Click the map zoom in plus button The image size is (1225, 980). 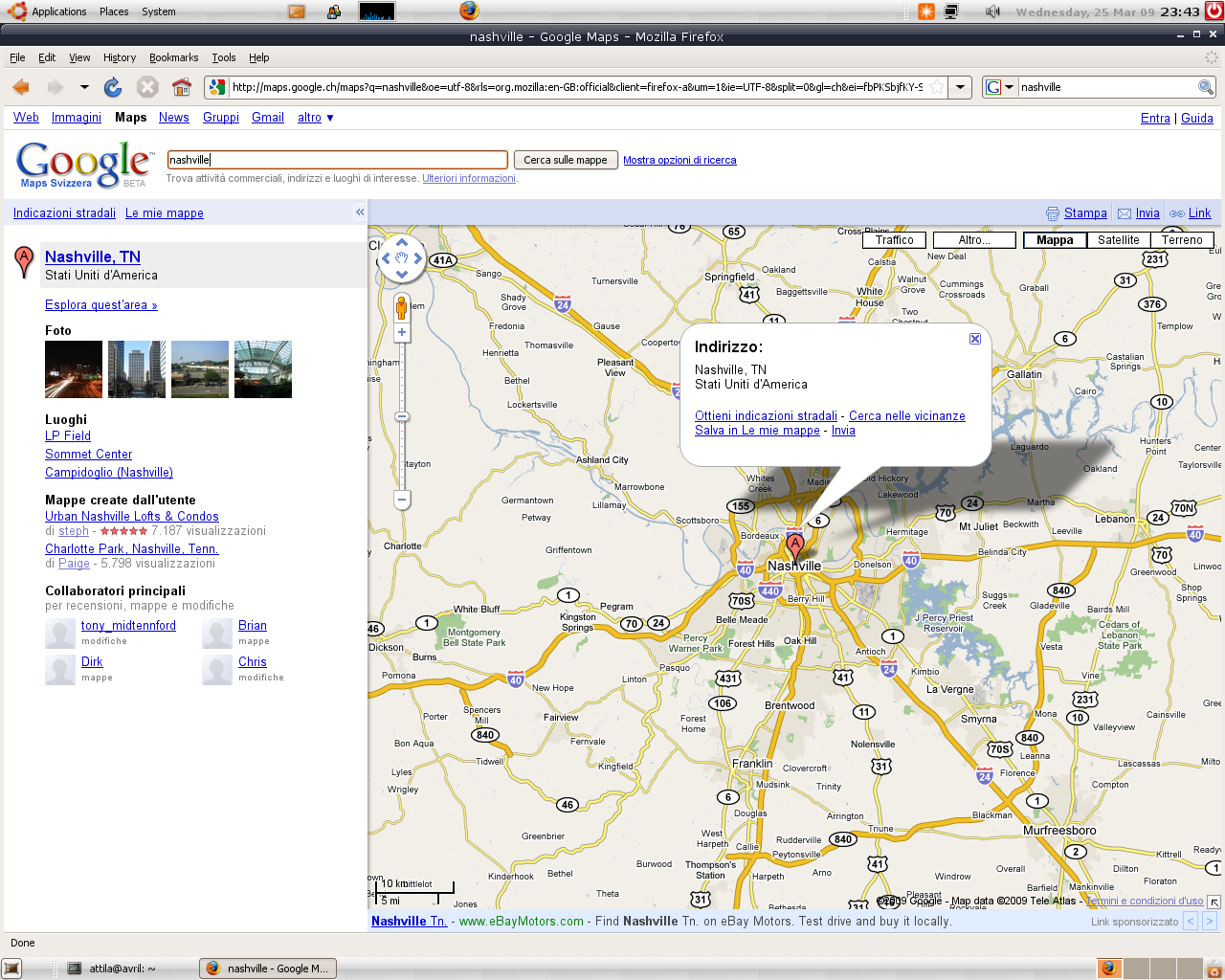pyautogui.click(x=402, y=333)
